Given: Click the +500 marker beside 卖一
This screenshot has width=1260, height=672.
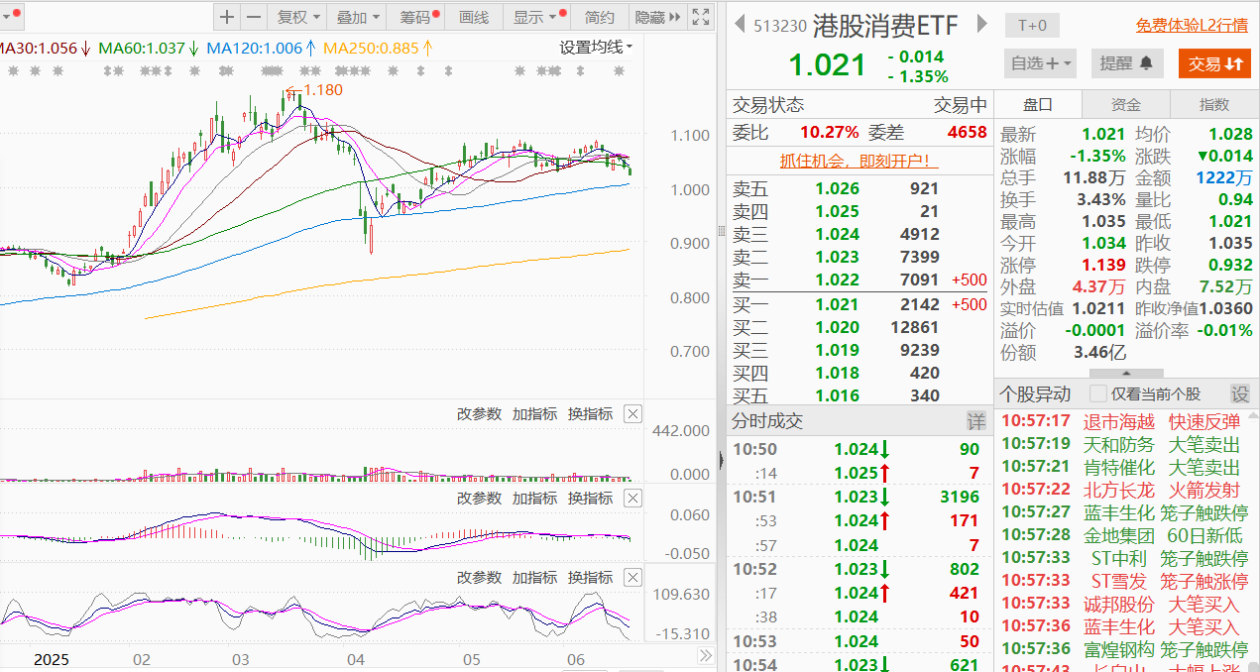Looking at the screenshot, I should pyautogui.click(x=970, y=281).
